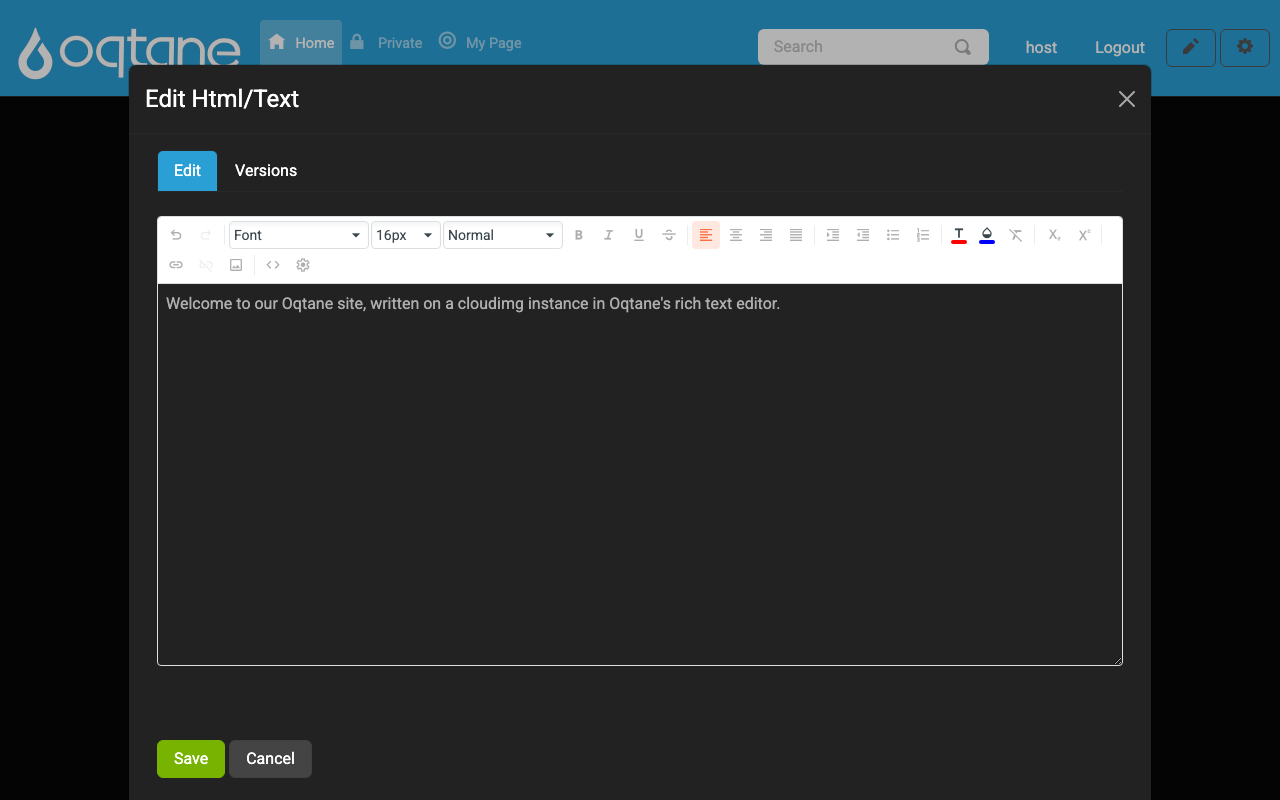Click the search magnifier icon
Image resolution: width=1280 pixels, height=800 pixels.
963,47
